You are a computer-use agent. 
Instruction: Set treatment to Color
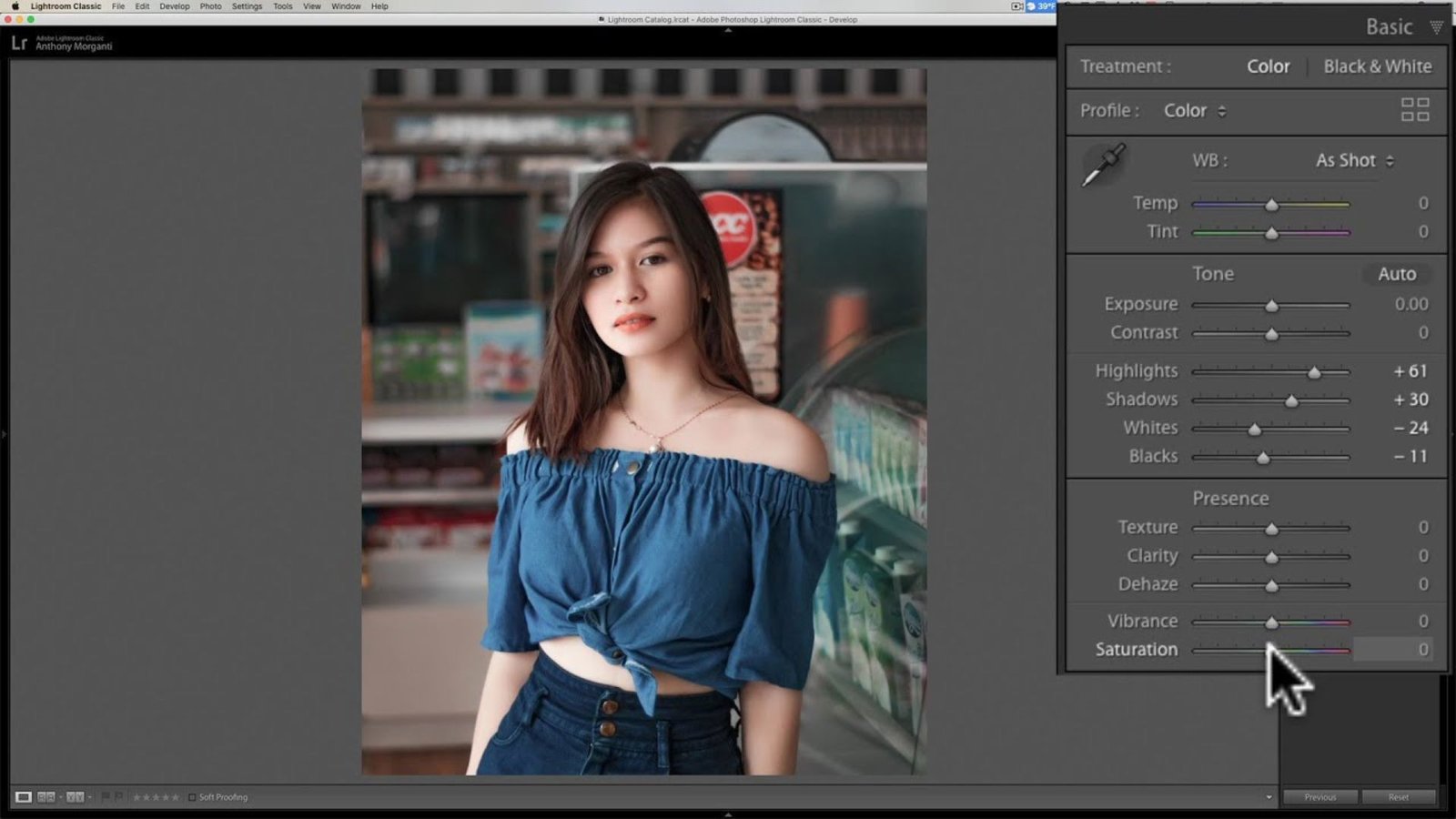pos(1268,66)
